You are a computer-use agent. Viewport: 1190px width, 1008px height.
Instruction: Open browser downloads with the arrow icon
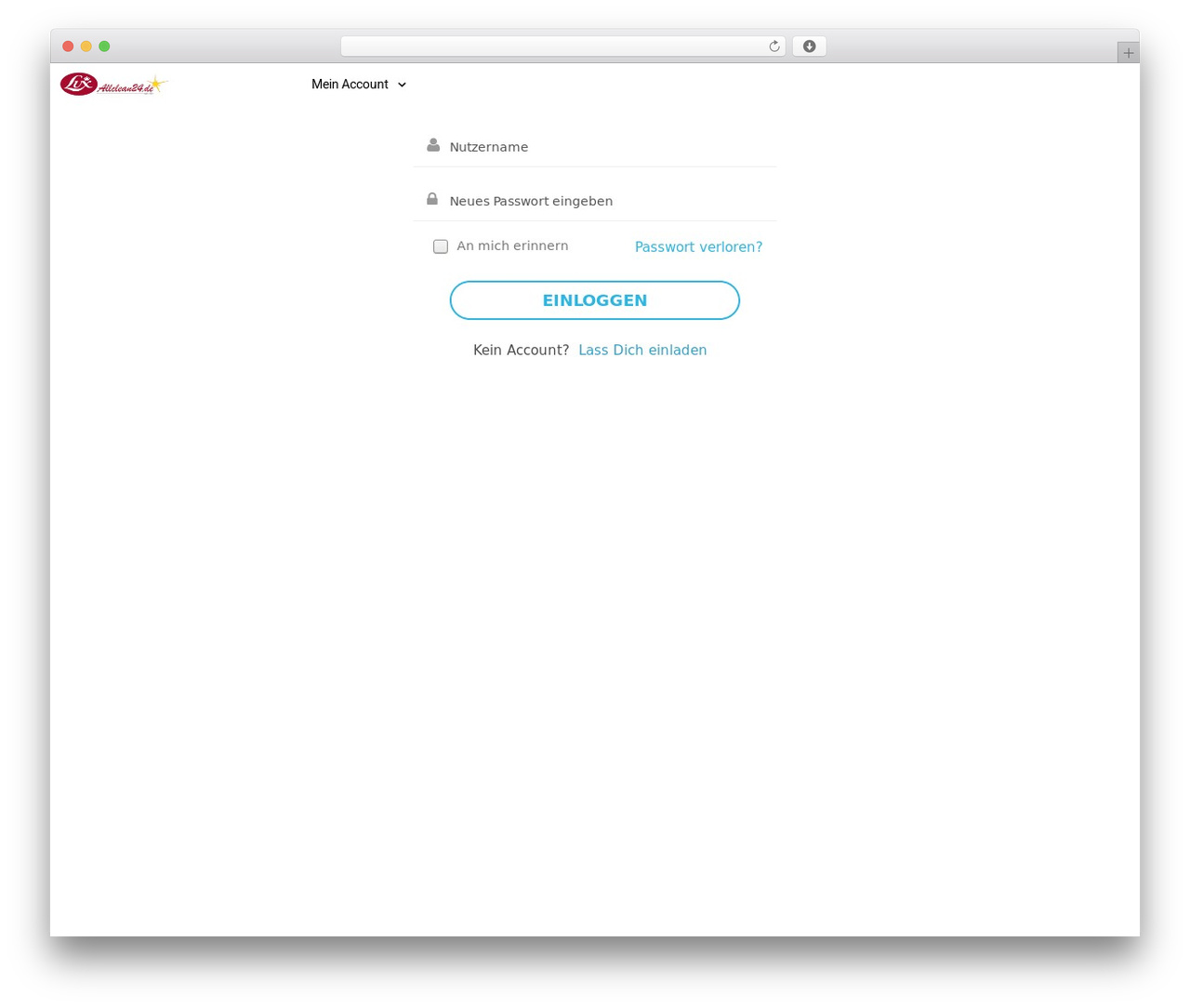(809, 46)
